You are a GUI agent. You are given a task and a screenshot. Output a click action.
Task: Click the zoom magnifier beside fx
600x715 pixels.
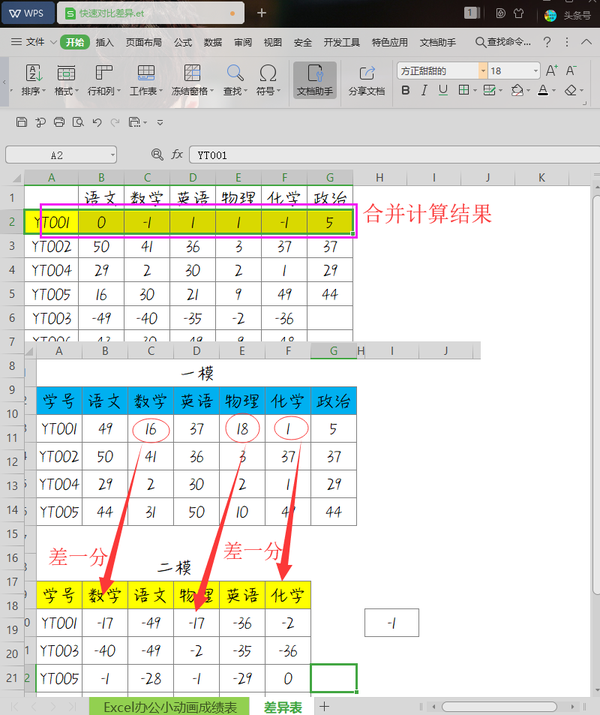157,155
